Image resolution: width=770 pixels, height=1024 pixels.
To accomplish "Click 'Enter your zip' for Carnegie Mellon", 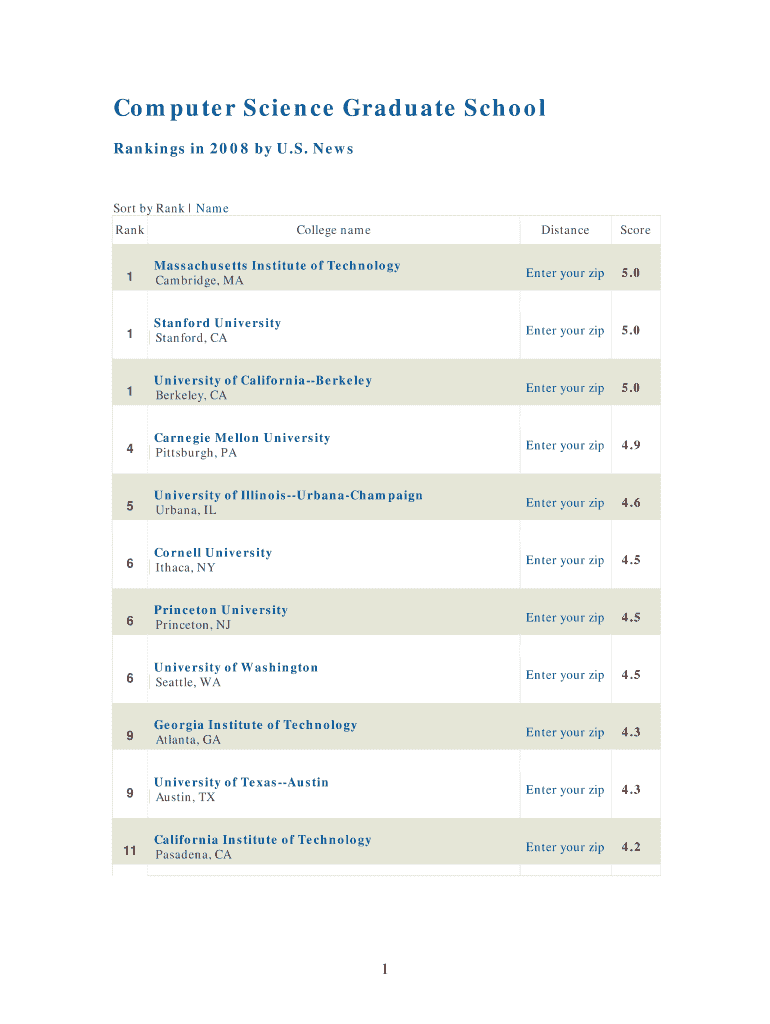I will (x=565, y=446).
